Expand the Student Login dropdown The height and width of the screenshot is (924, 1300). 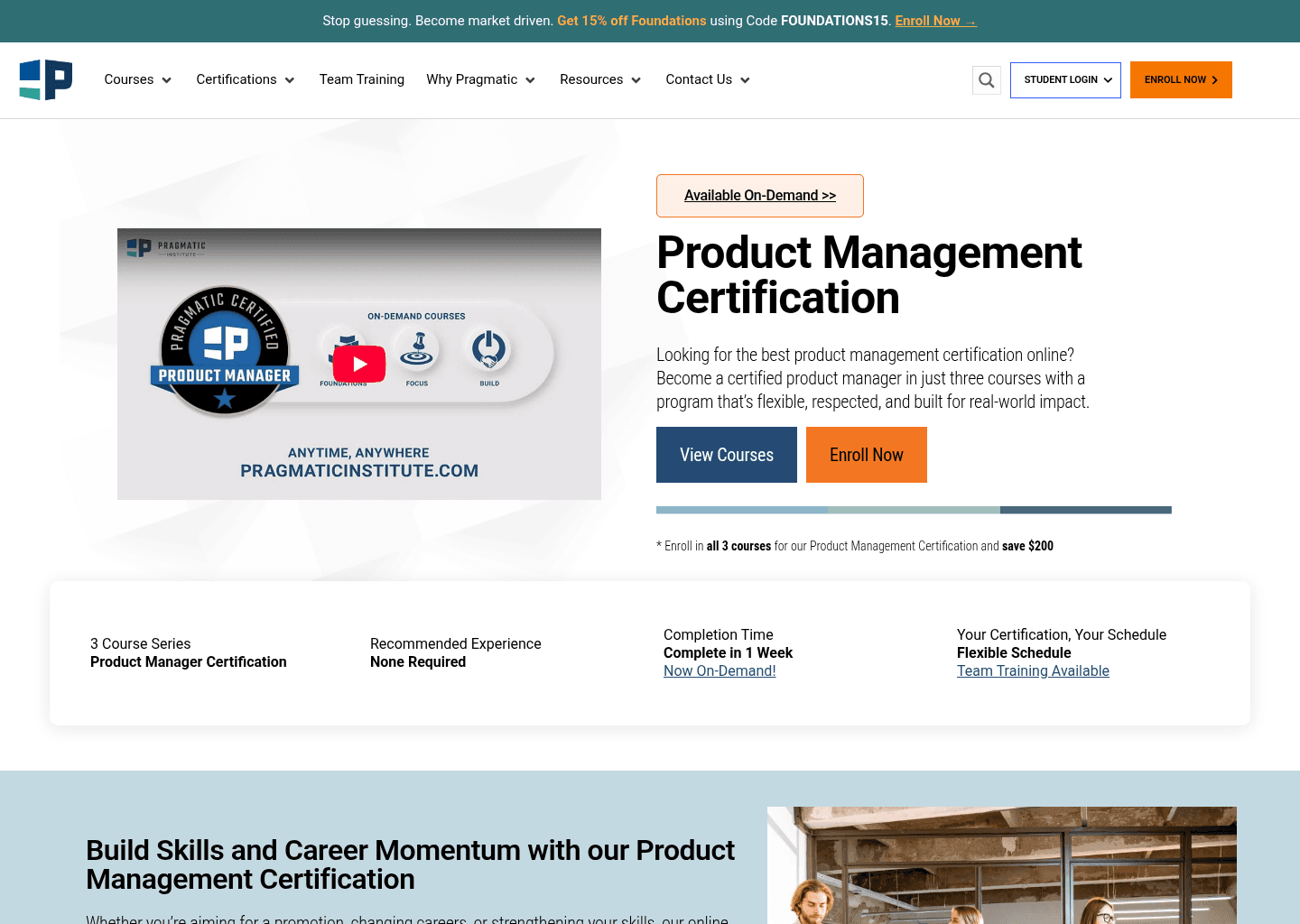coord(1065,79)
